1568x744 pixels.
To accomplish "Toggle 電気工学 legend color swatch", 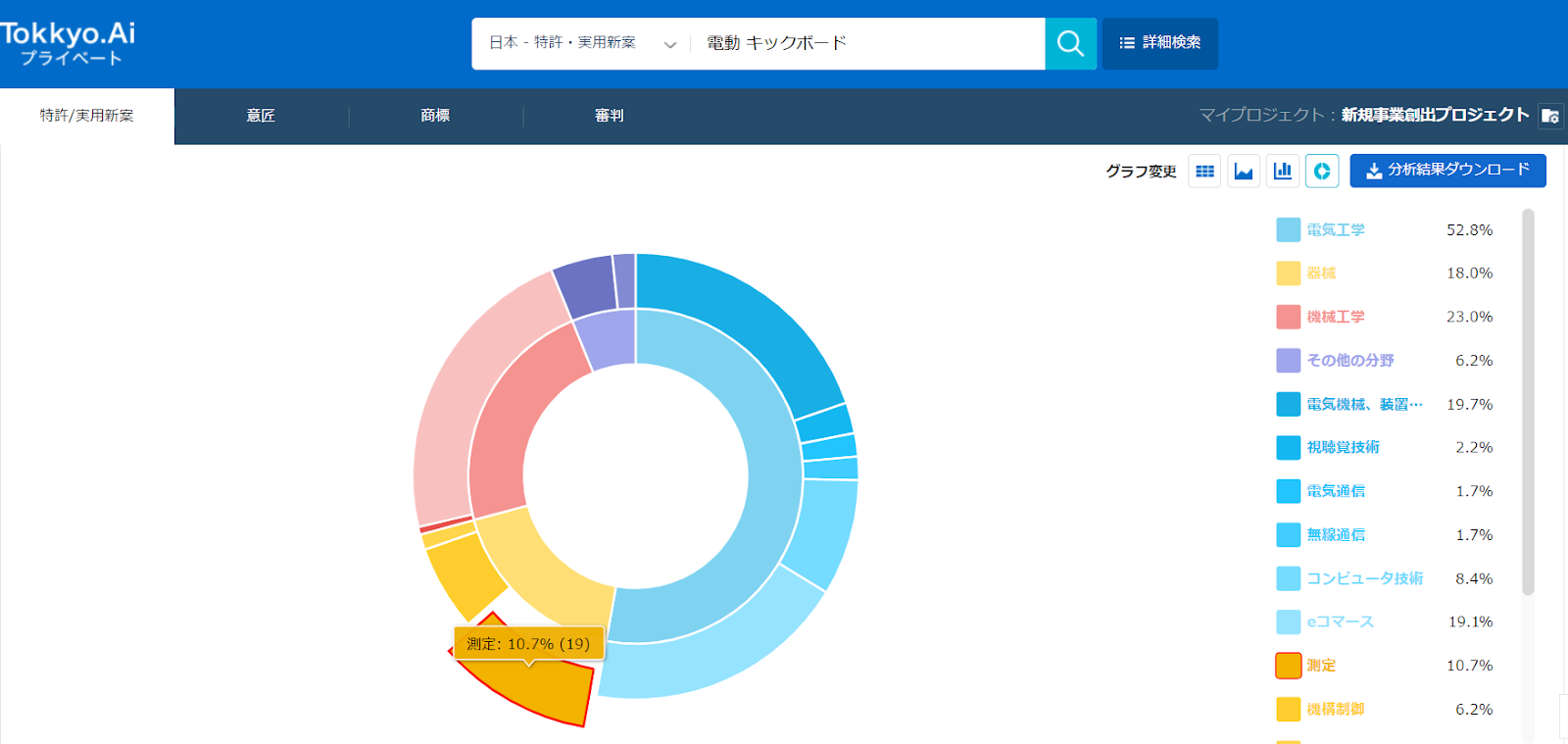I will [x=1288, y=230].
